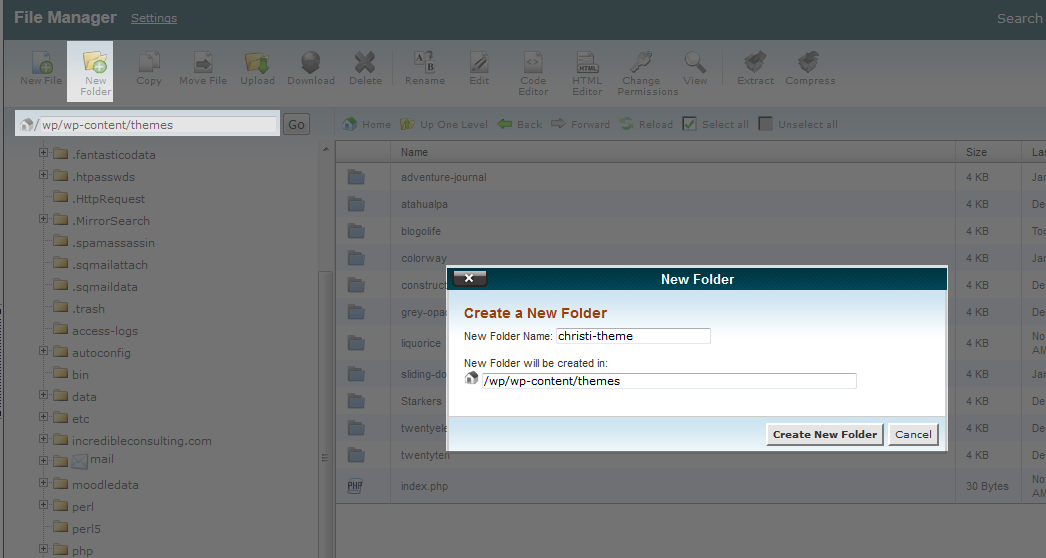Open the Code Editor tool
This screenshot has height=558, width=1046.
533,72
